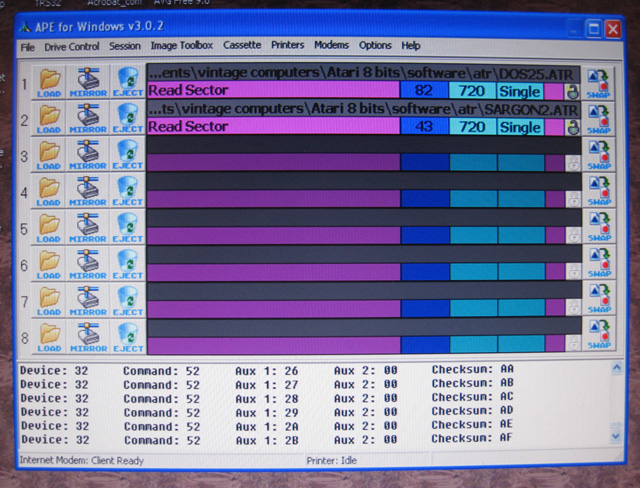Image resolution: width=640 pixels, height=488 pixels.
Task: Open the Session menu
Action: [124, 46]
